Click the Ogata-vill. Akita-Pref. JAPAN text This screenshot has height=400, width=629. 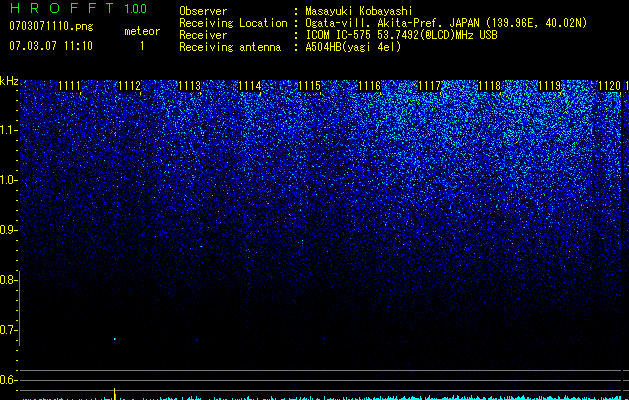[x=392, y=23]
